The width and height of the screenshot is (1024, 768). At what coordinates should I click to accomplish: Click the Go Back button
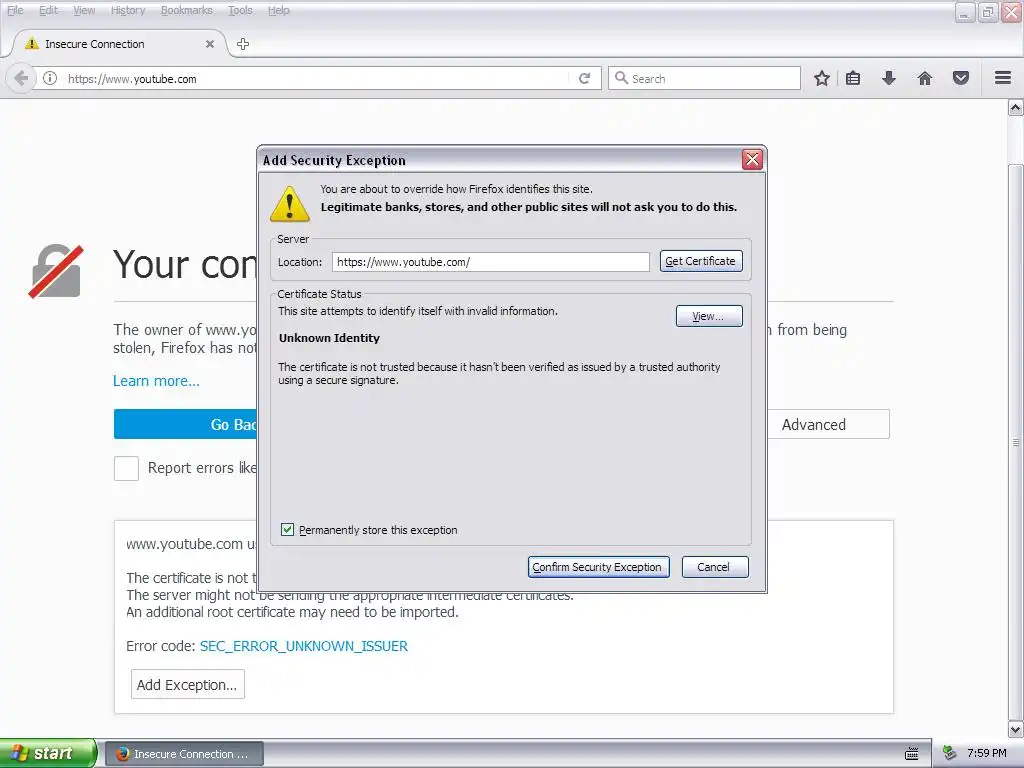(x=185, y=424)
